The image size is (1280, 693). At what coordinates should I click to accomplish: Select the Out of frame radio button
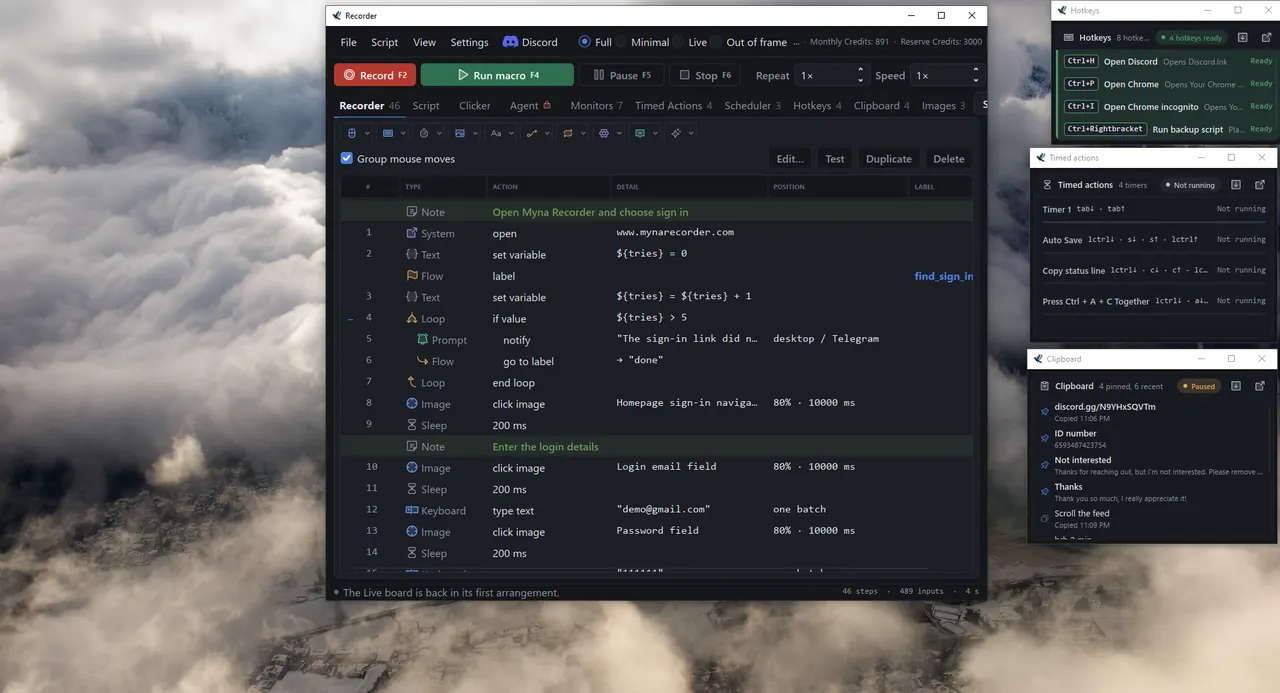[716, 42]
